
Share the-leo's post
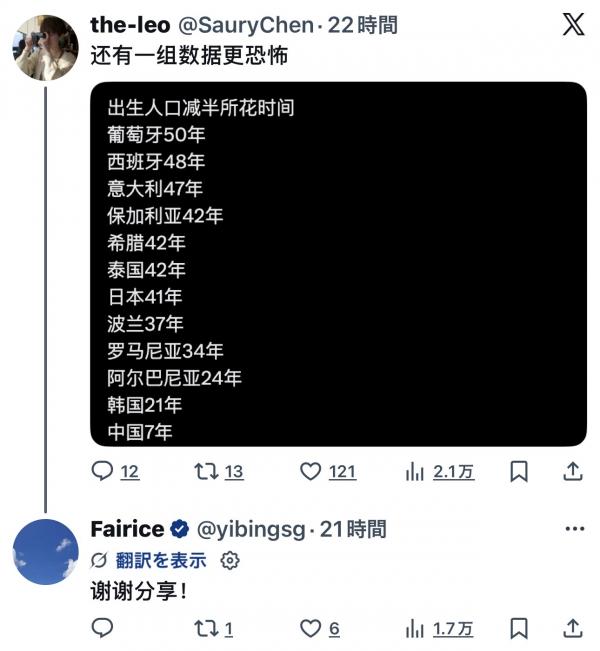pyautogui.click(x=573, y=471)
